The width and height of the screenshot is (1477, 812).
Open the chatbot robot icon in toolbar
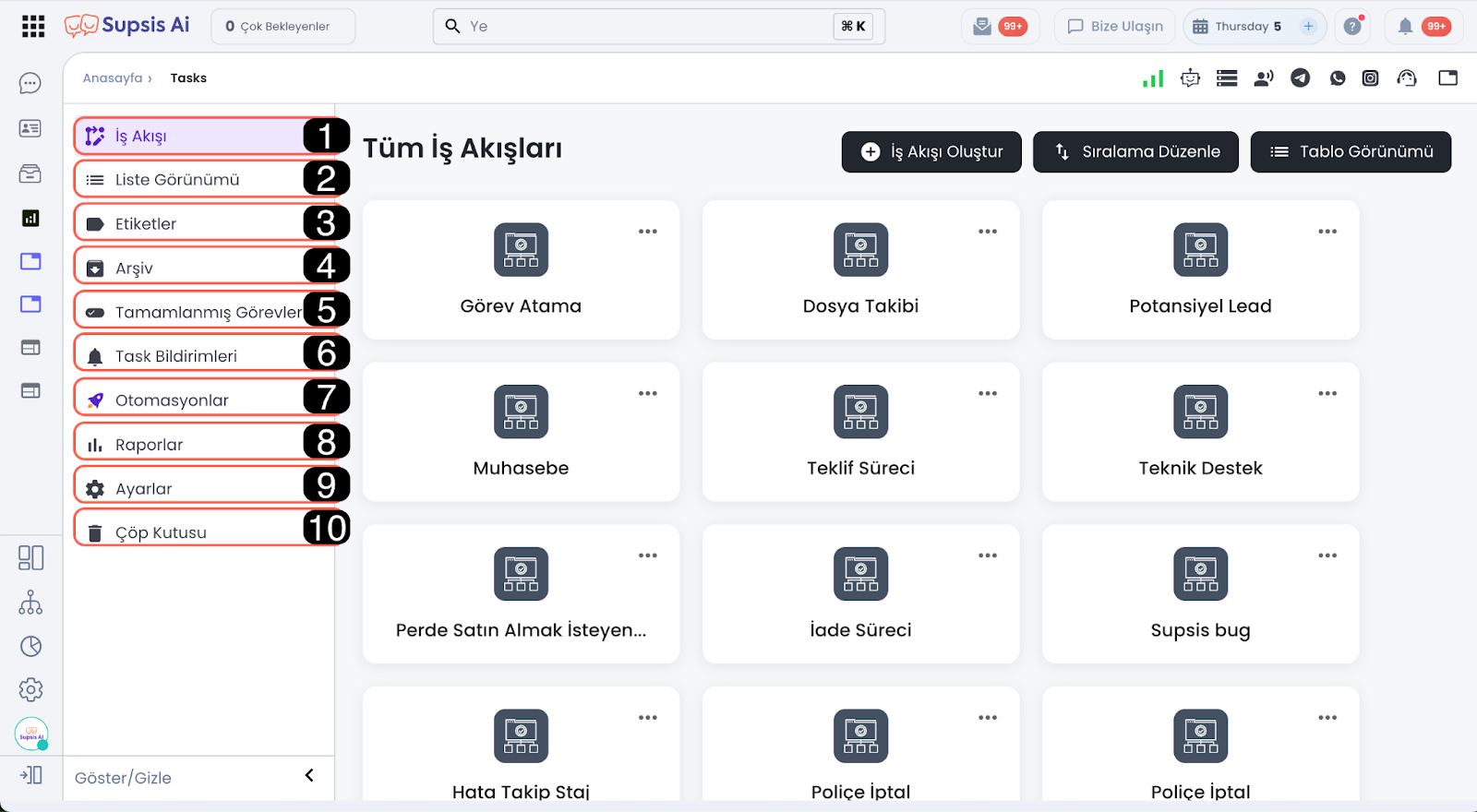pyautogui.click(x=1190, y=78)
